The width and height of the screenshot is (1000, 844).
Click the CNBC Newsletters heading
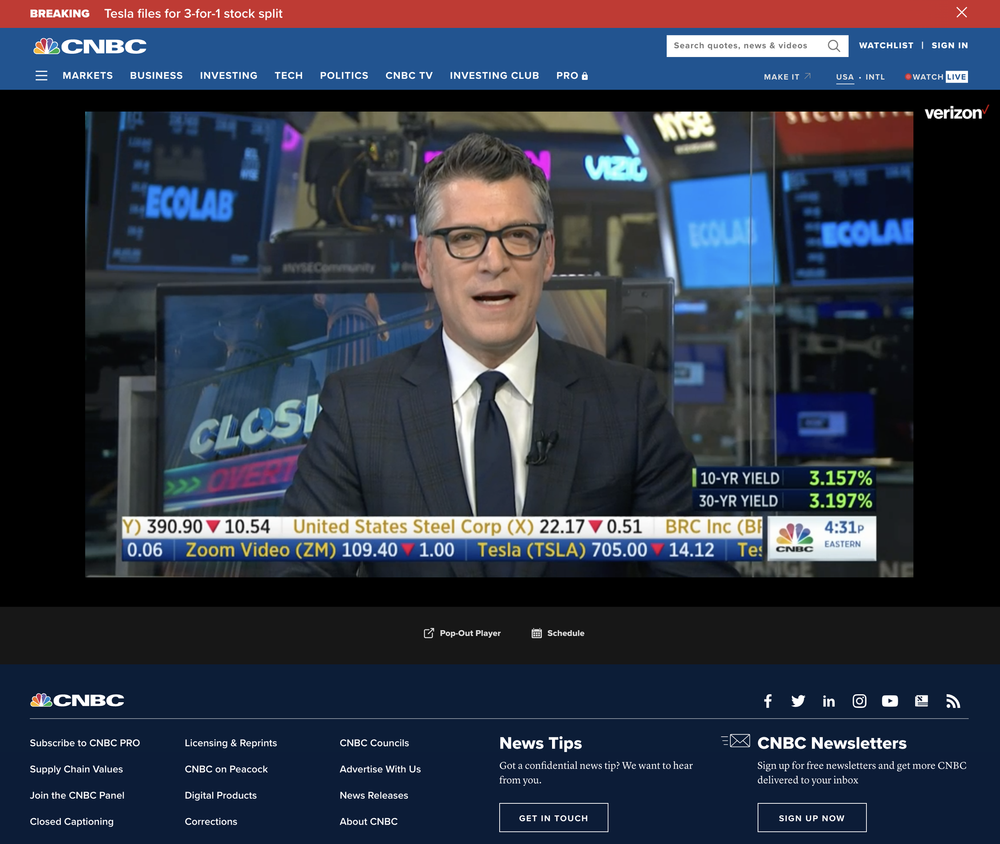click(x=832, y=743)
